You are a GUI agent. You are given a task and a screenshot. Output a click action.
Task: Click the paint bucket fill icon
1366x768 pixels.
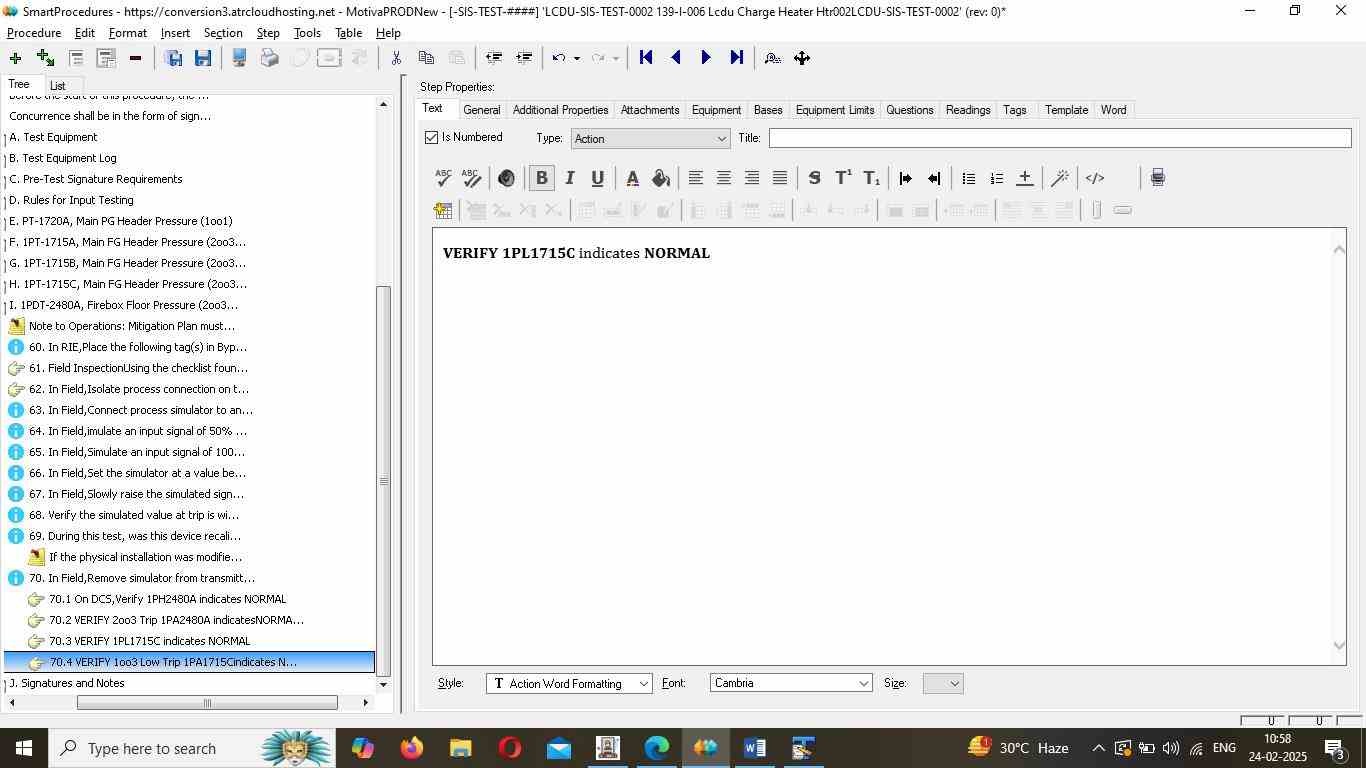pos(660,178)
